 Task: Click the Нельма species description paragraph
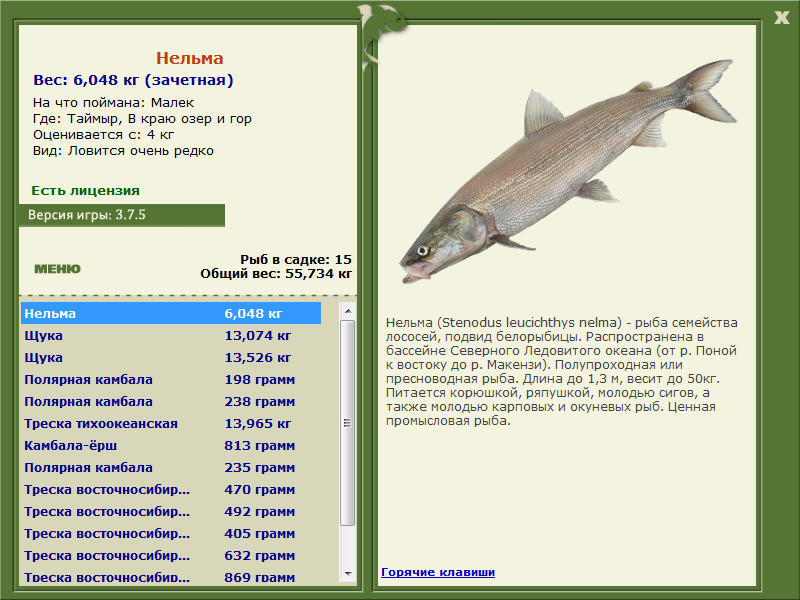[x=562, y=371]
